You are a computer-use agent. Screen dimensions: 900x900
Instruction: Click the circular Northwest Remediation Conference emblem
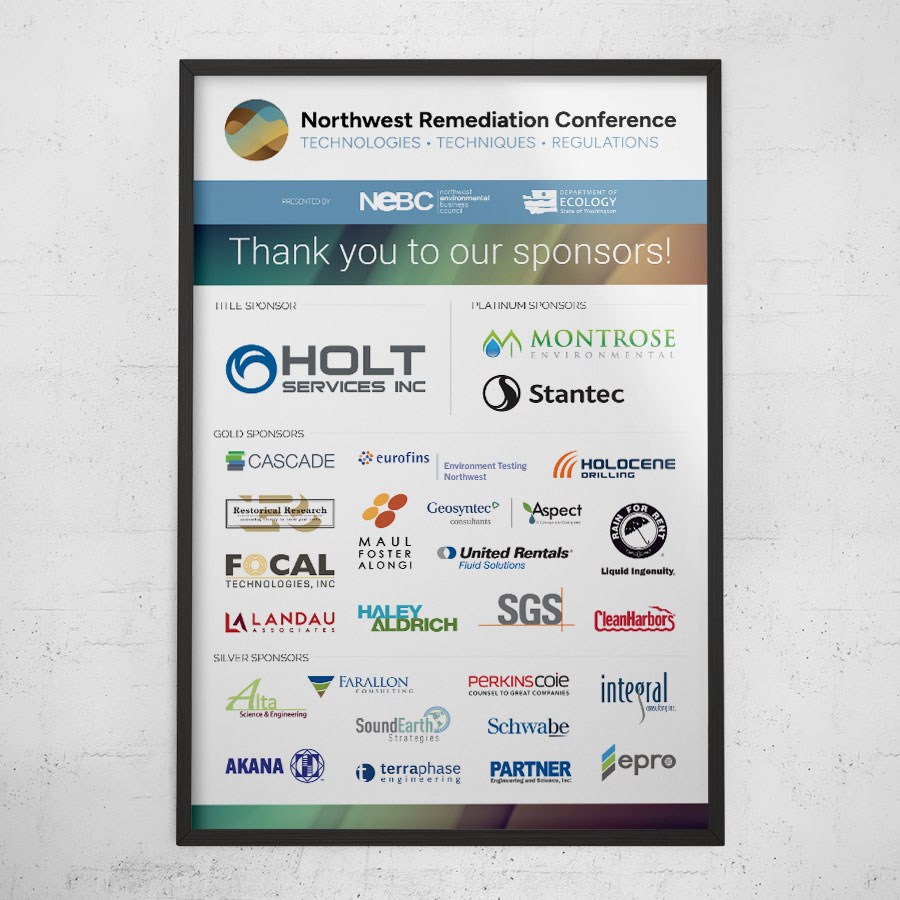[x=257, y=130]
